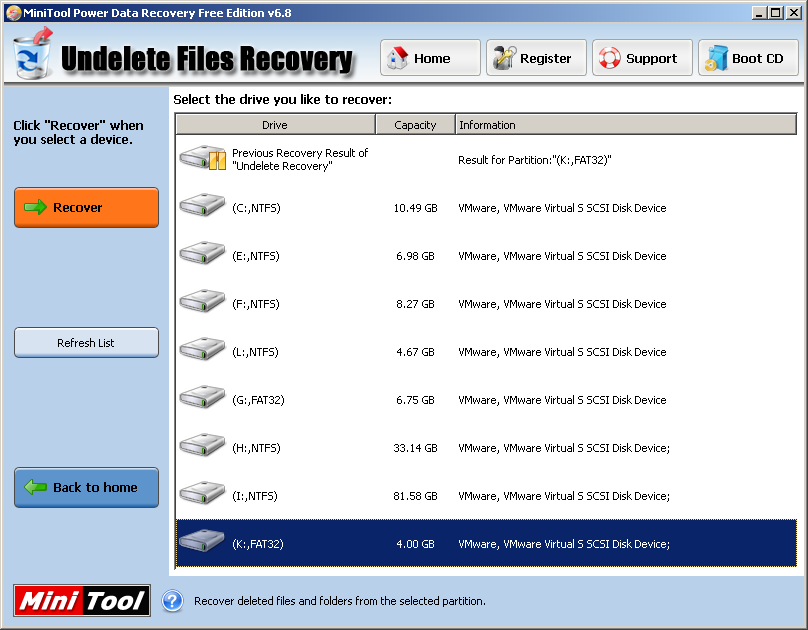
Task: Minimize the MiniTool window
Action: (x=759, y=13)
